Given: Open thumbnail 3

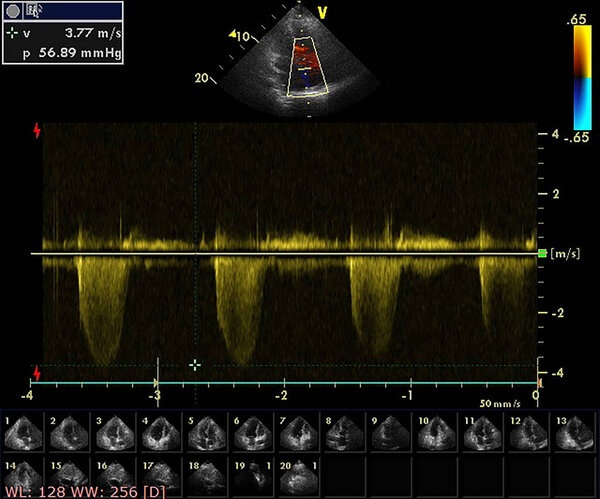Looking at the screenshot, I should pyautogui.click(x=115, y=432).
